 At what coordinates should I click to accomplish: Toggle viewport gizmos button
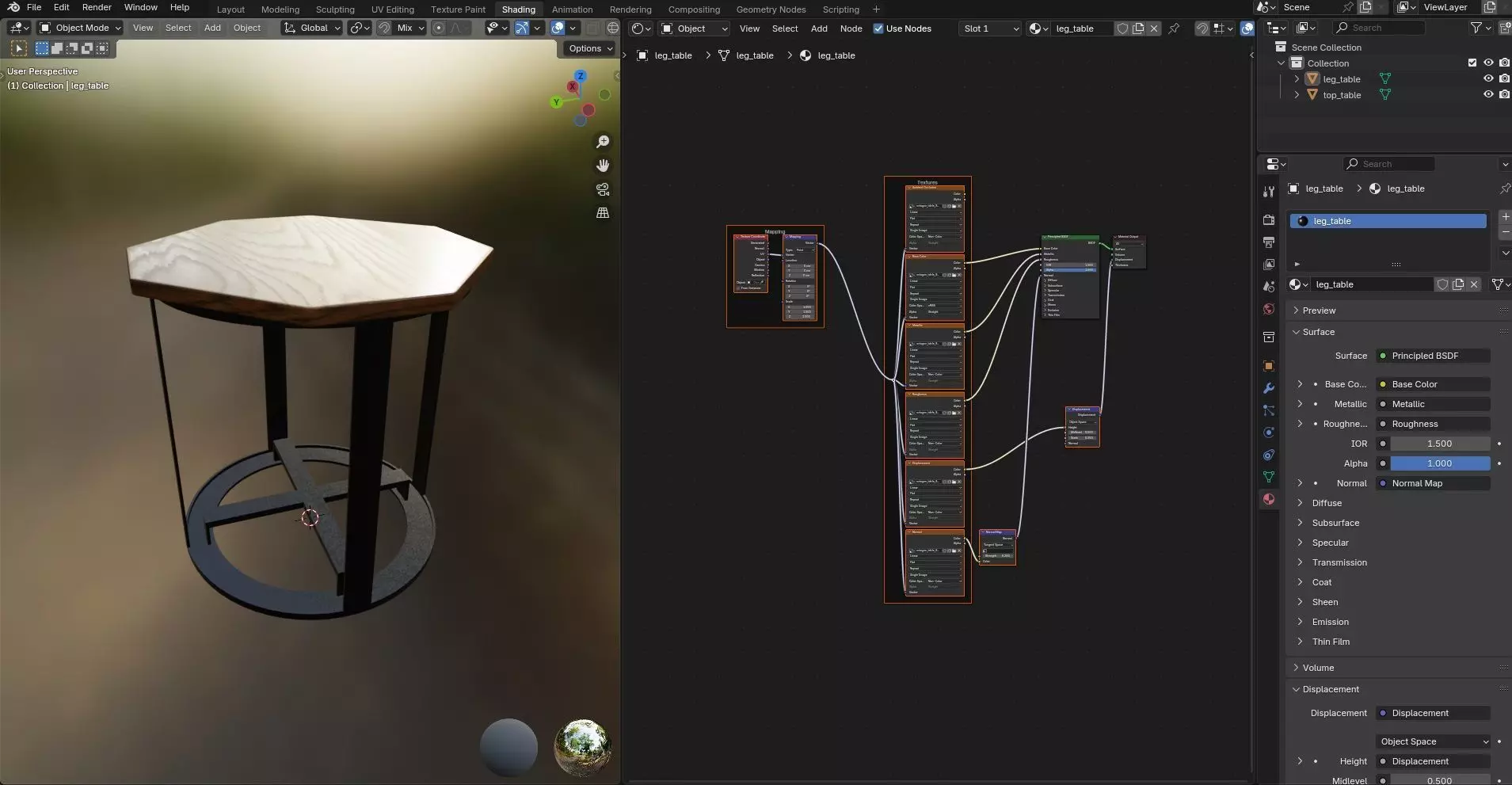tap(522, 28)
